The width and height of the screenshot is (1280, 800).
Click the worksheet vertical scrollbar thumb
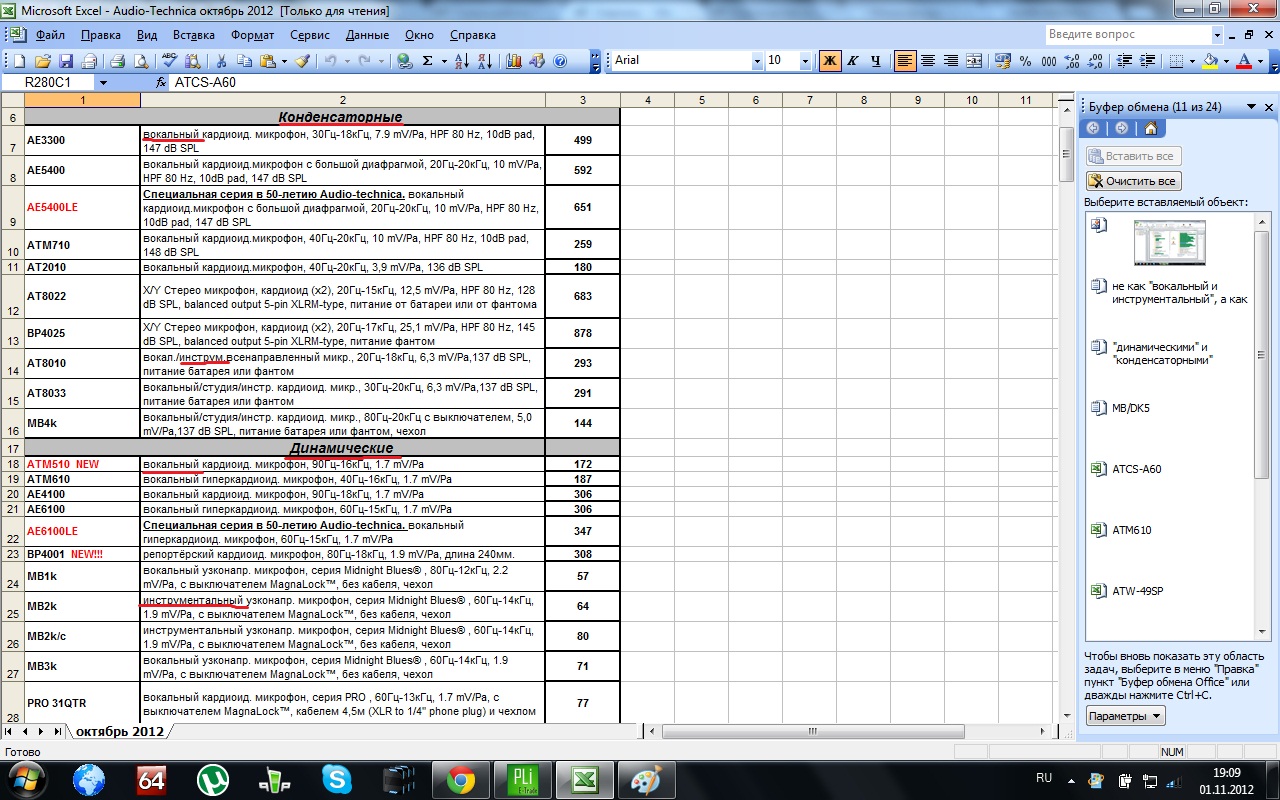point(1065,155)
